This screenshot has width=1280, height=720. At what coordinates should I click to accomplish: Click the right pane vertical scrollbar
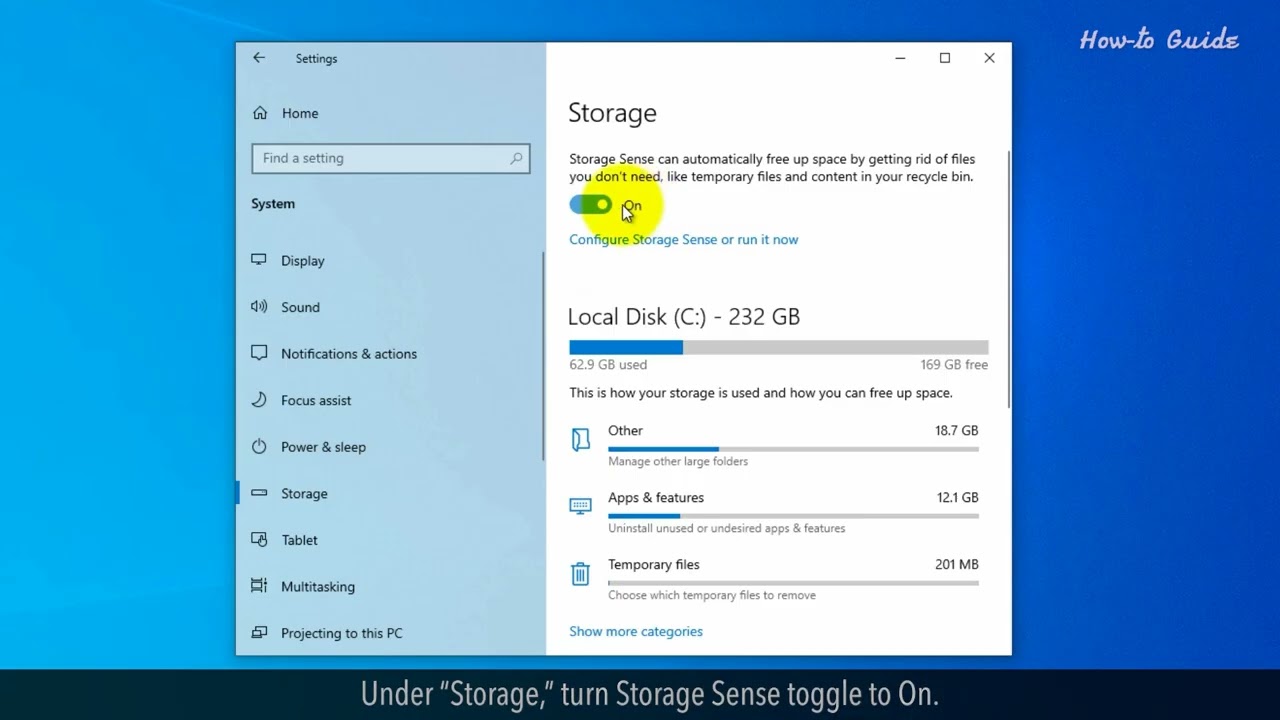click(1008, 280)
